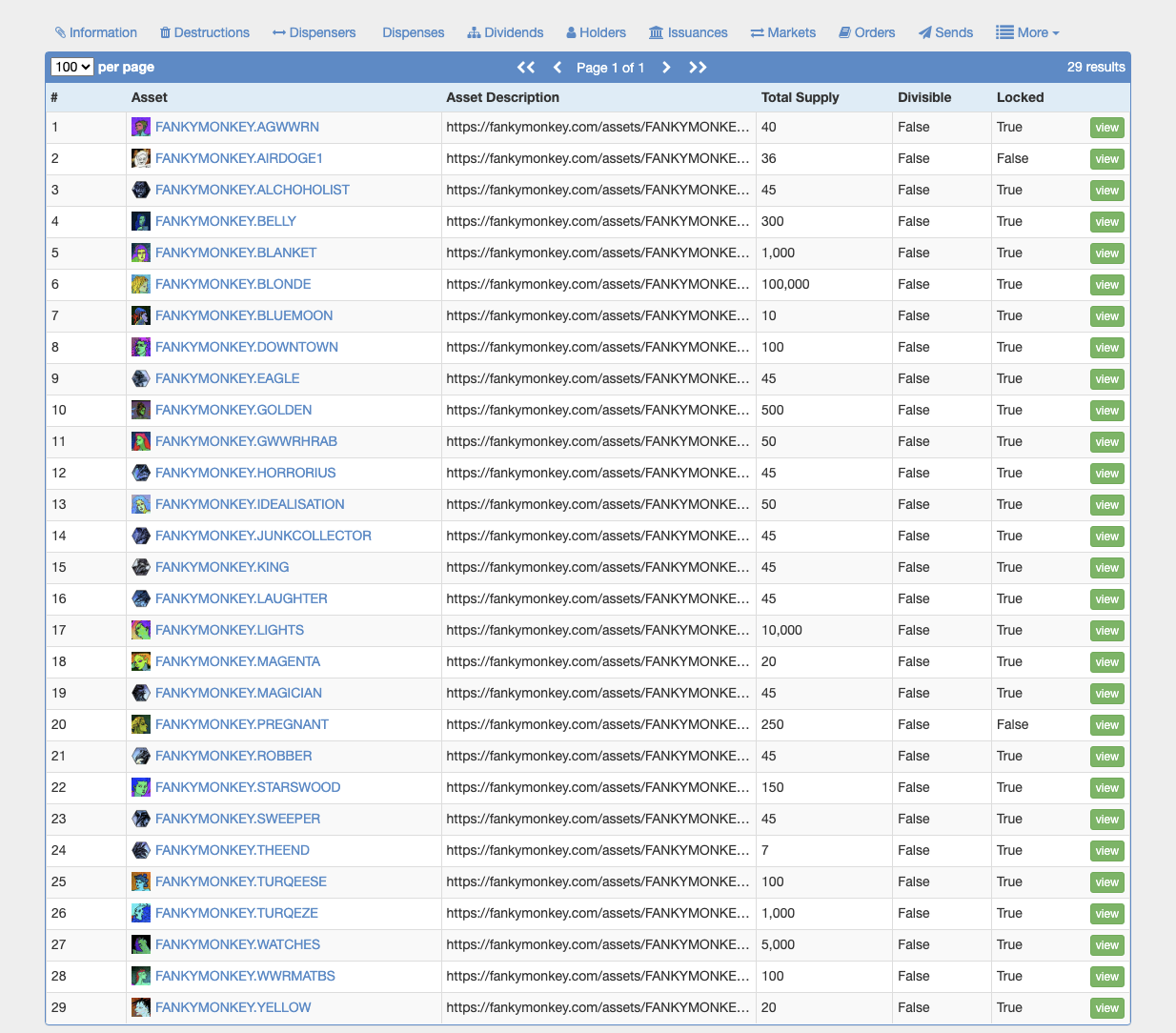Open the FANKYMONKEY.ROBBER asset link
Image resolution: width=1176 pixels, height=1033 pixels.
point(233,756)
